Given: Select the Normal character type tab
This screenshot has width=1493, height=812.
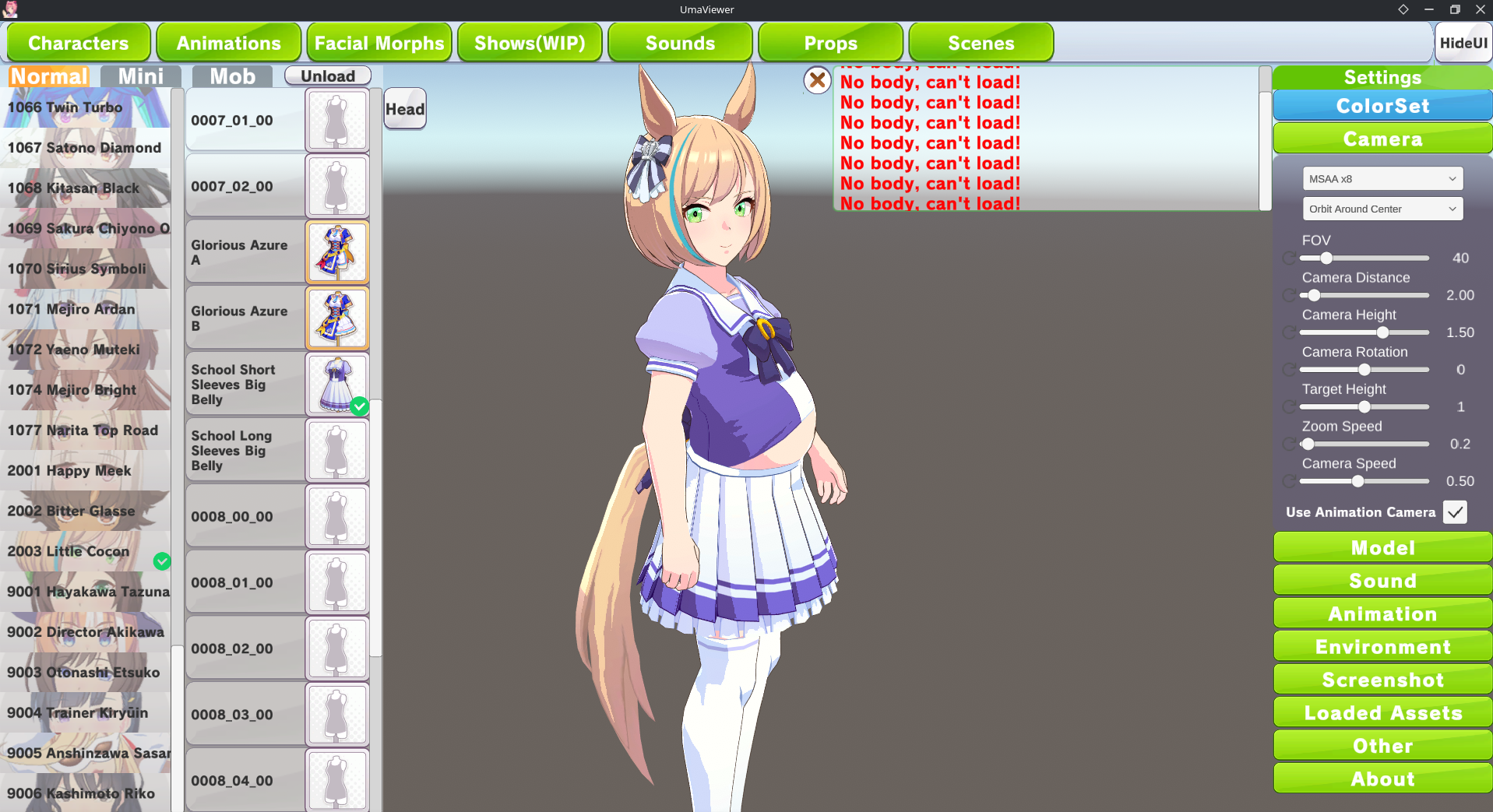Looking at the screenshot, I should coord(49,76).
